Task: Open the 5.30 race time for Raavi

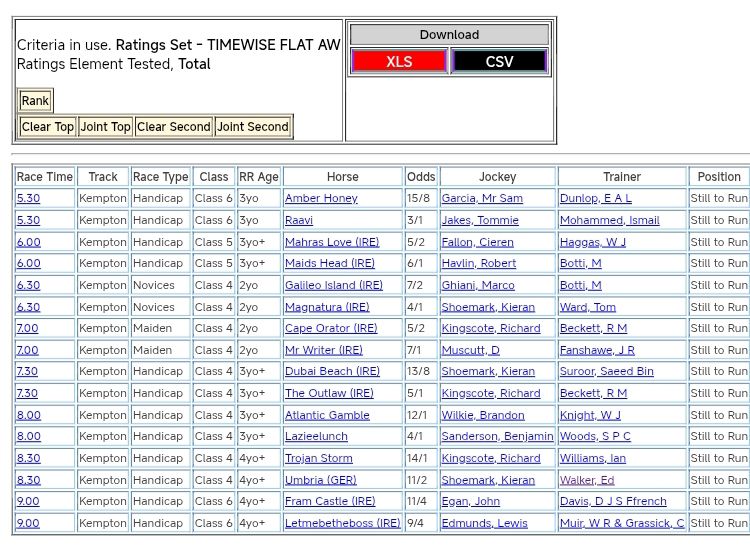Action: (x=28, y=220)
